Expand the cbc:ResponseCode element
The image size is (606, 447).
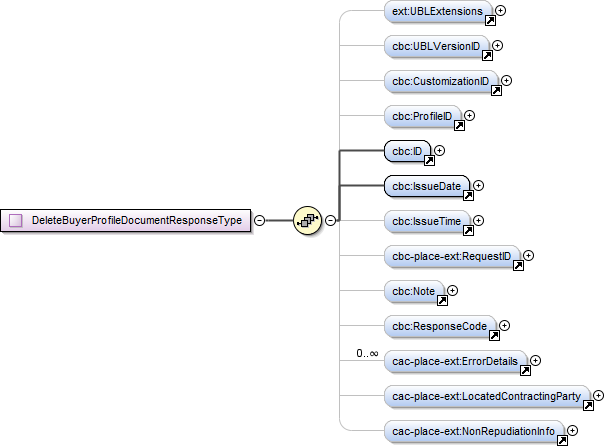505,325
